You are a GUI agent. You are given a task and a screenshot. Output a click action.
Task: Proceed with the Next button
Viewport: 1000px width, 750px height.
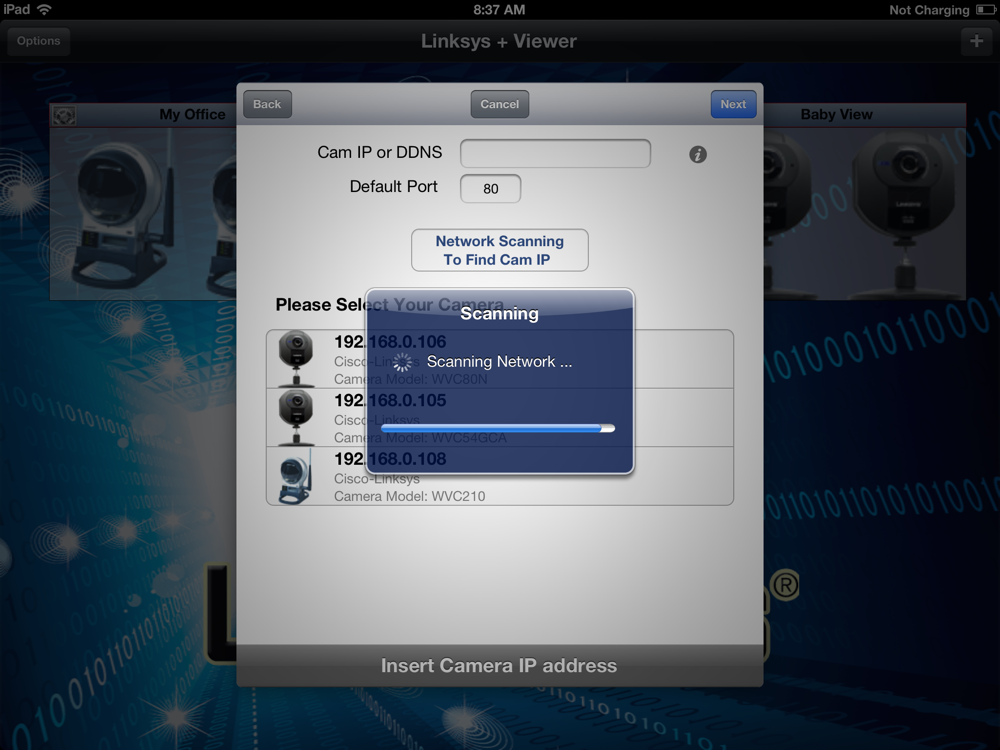(733, 104)
